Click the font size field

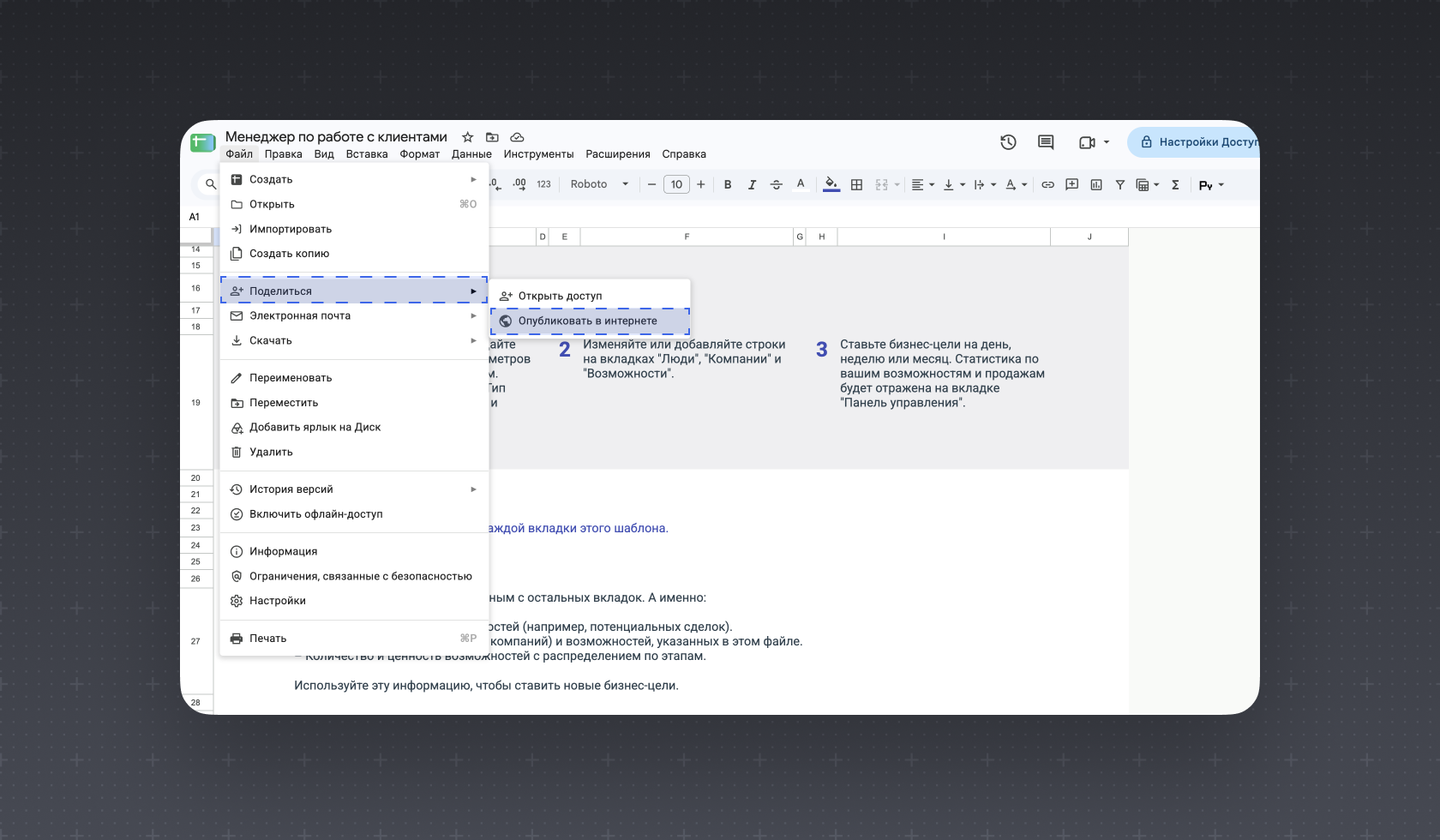pos(676,184)
